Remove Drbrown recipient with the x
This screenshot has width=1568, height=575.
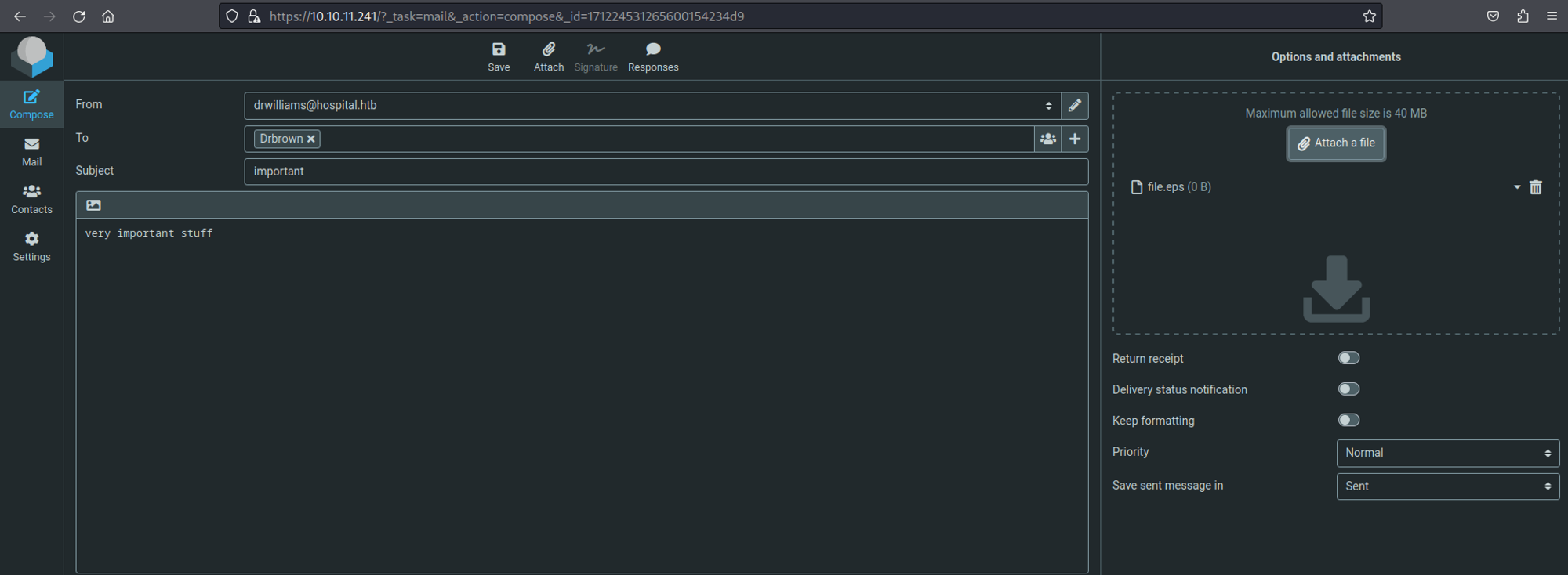(x=311, y=139)
